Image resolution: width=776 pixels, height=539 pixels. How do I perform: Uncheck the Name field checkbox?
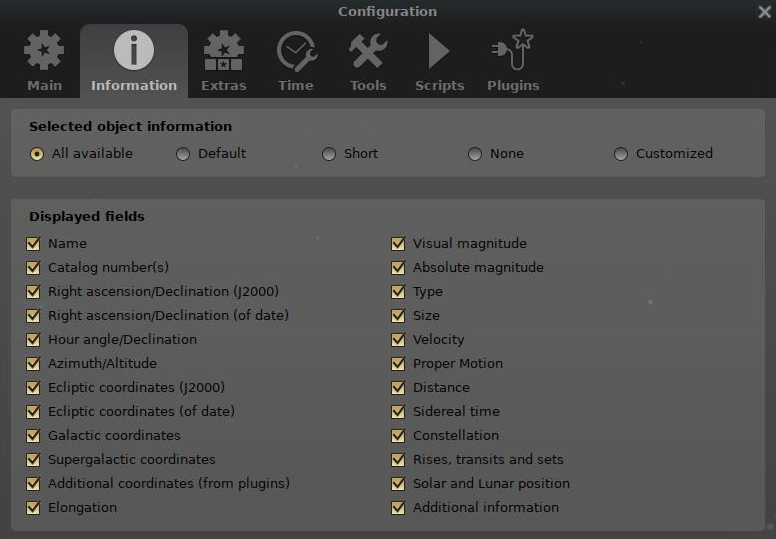[34, 243]
